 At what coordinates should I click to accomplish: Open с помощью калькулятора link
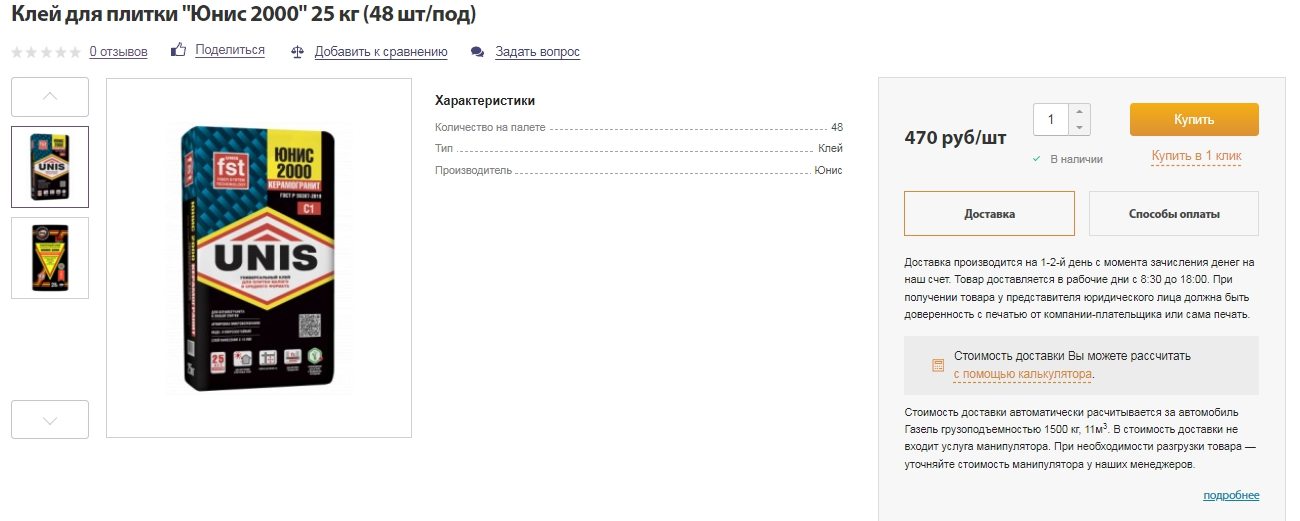point(1022,374)
